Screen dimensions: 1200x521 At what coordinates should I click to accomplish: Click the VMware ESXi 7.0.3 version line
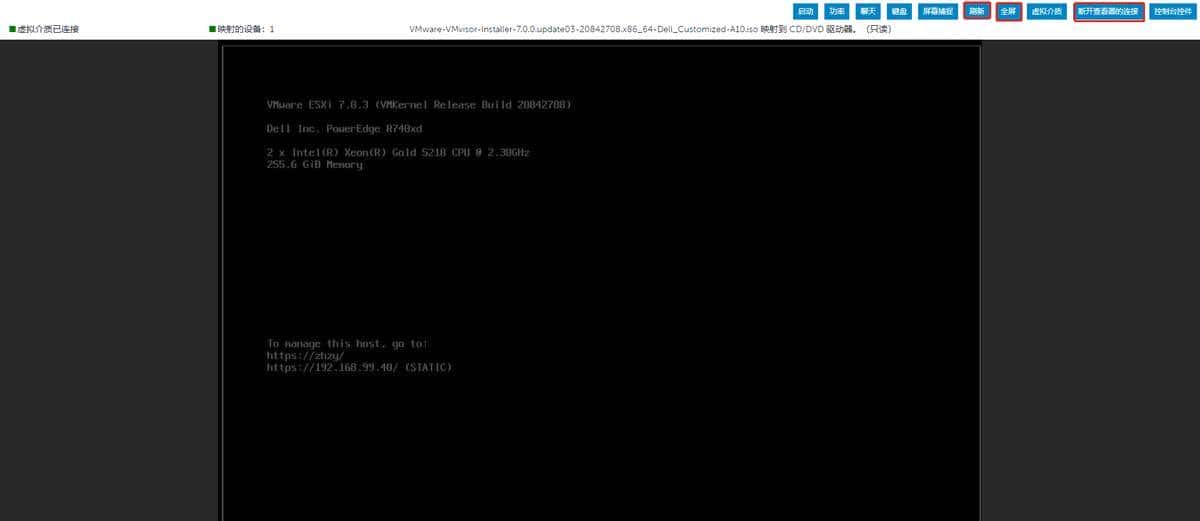(419, 105)
